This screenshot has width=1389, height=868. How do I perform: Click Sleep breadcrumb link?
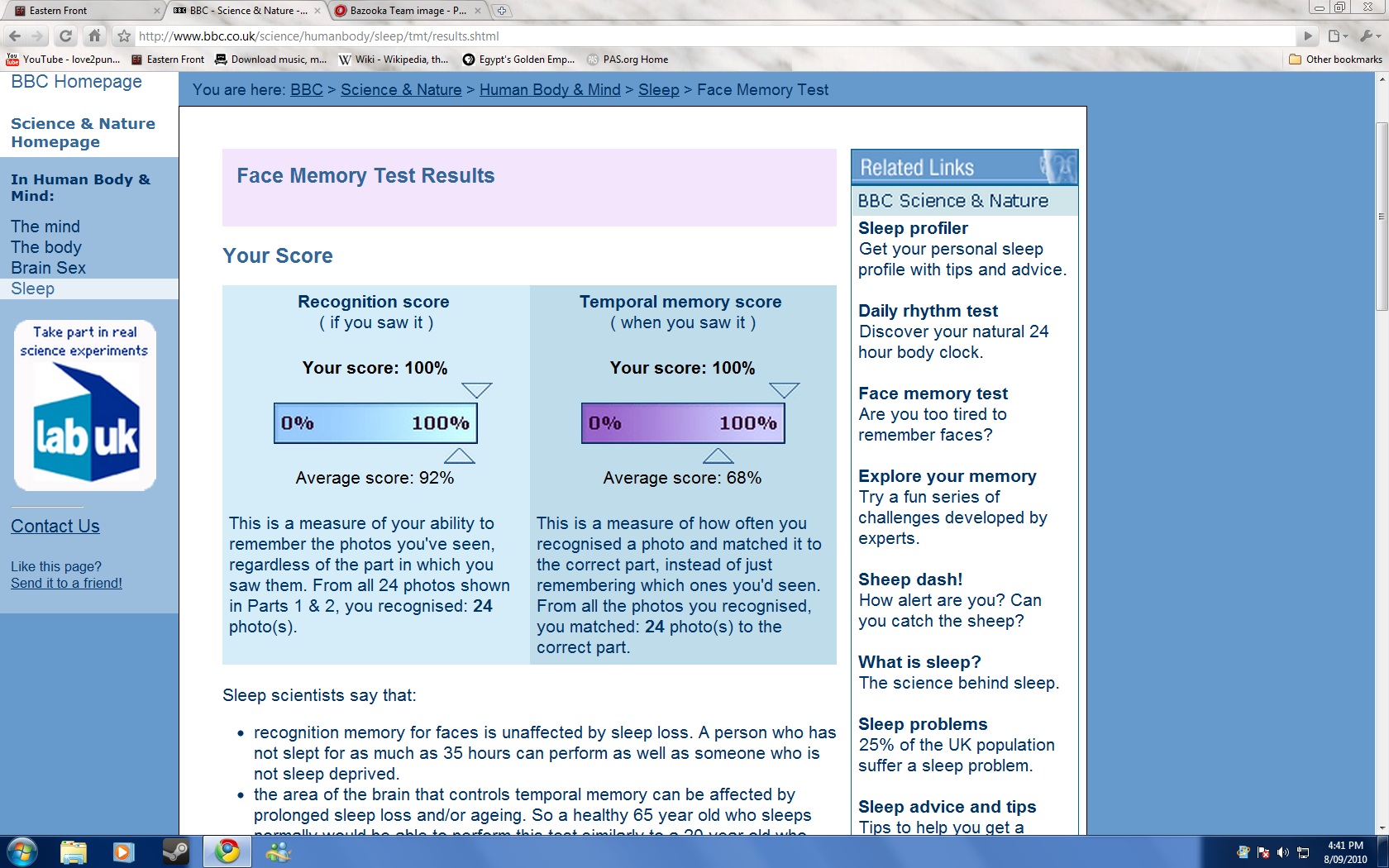tap(659, 90)
